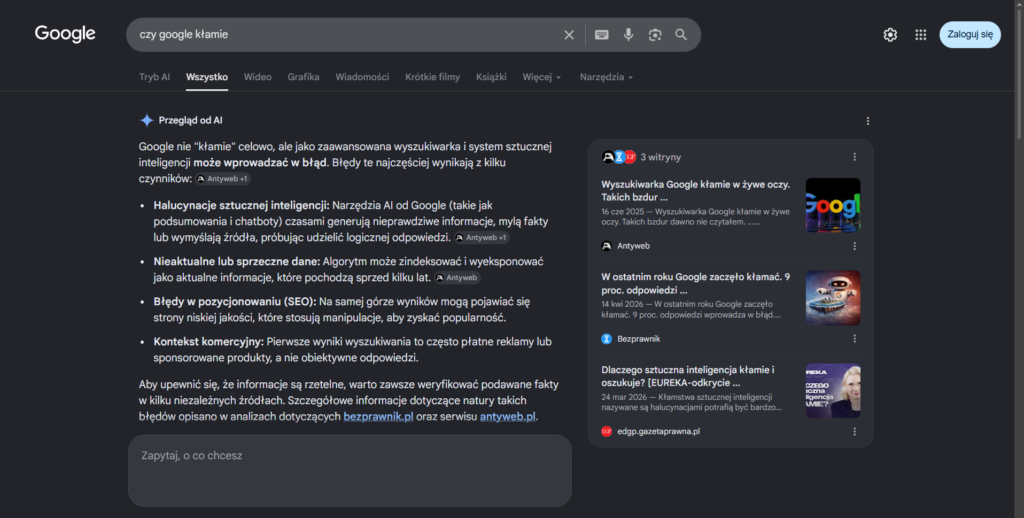Viewport: 1024px width, 518px height.
Task: Select the Wszystko tab
Action: click(x=206, y=77)
